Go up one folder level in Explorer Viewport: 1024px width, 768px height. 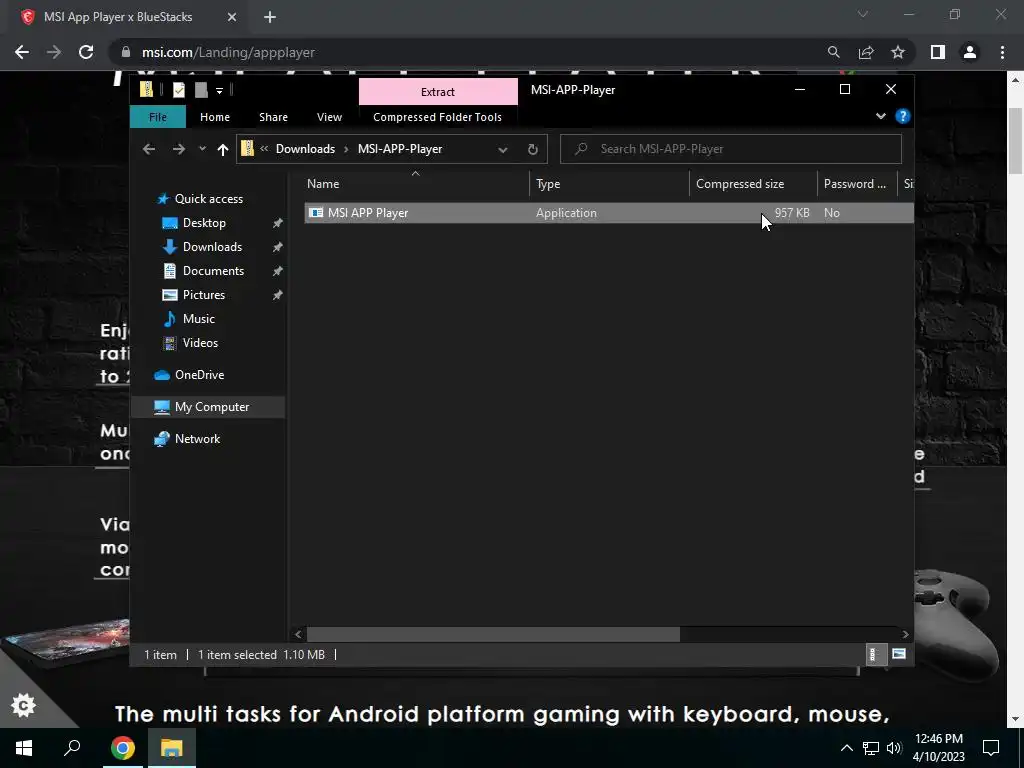[x=223, y=150]
